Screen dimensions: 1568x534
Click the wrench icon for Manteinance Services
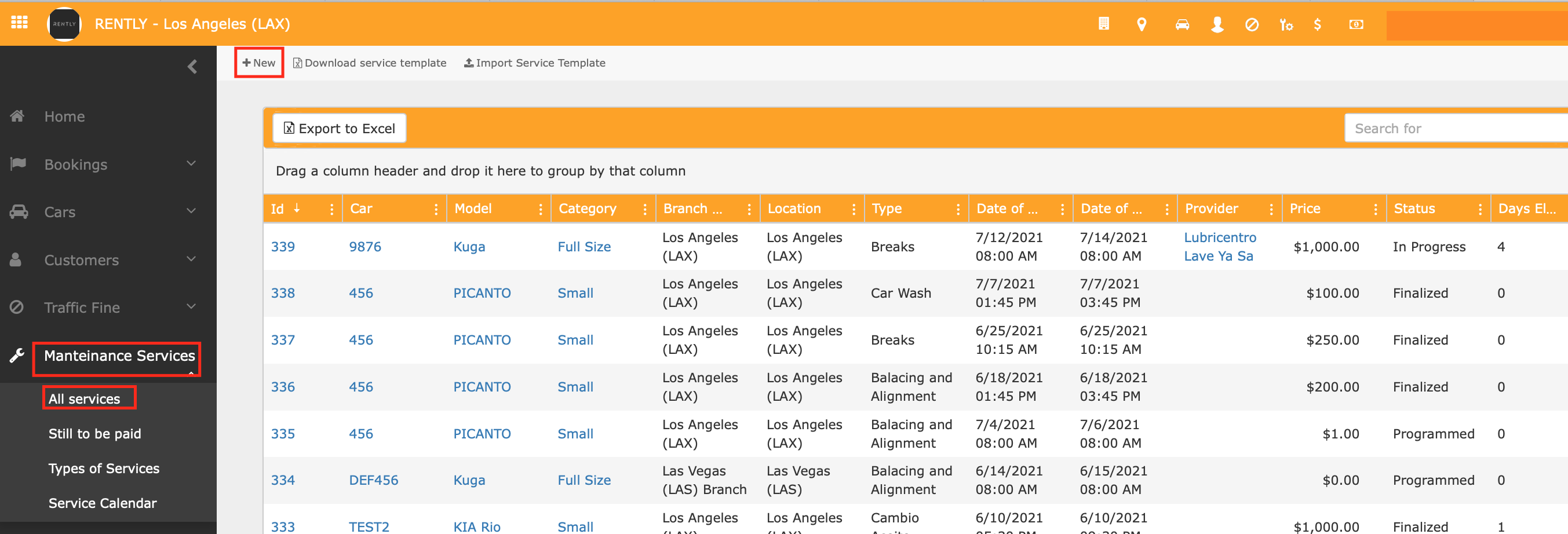click(x=17, y=355)
